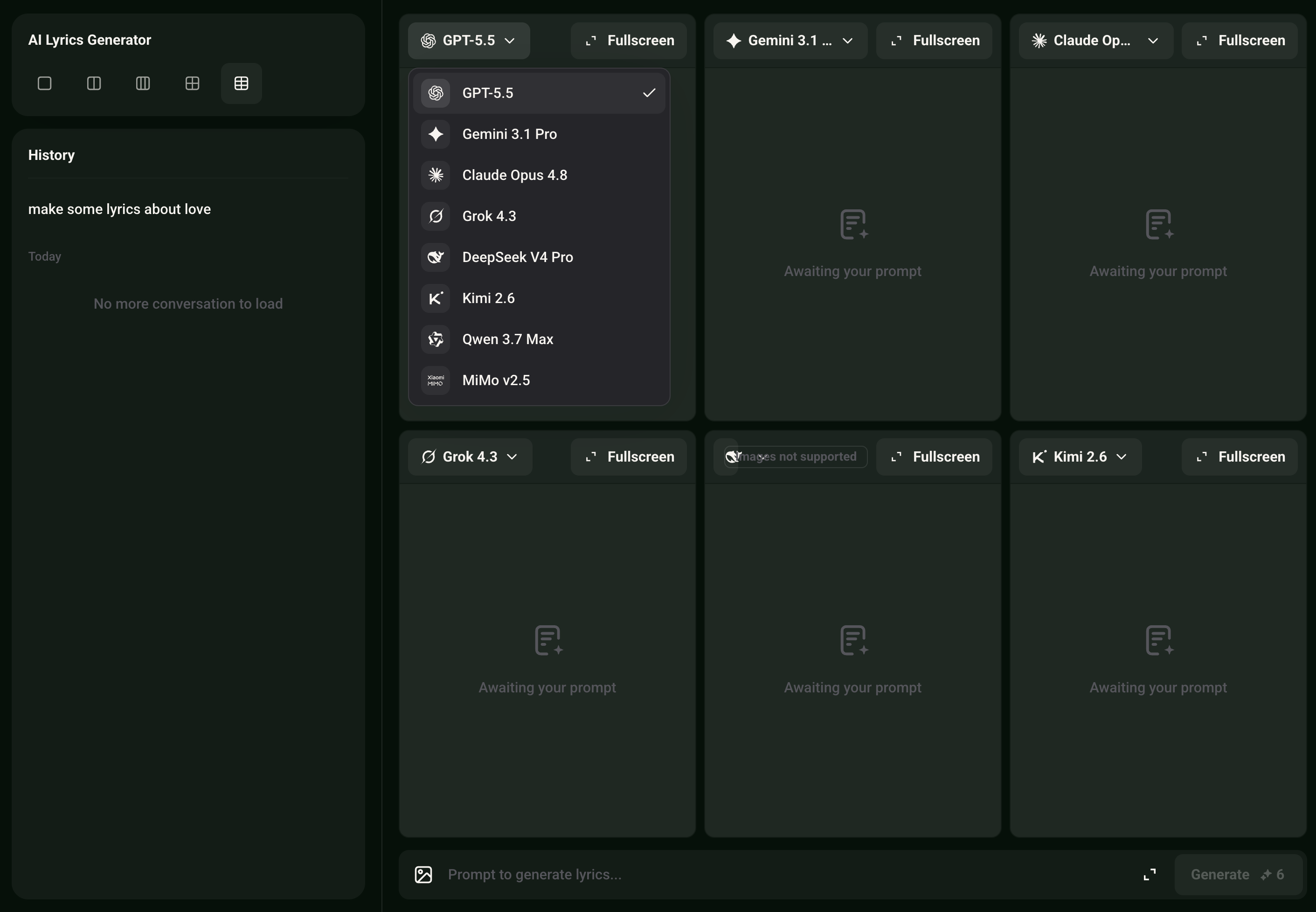Screen dimensions: 1316x912
Task: Open history item about love lyrics
Action: [119, 209]
